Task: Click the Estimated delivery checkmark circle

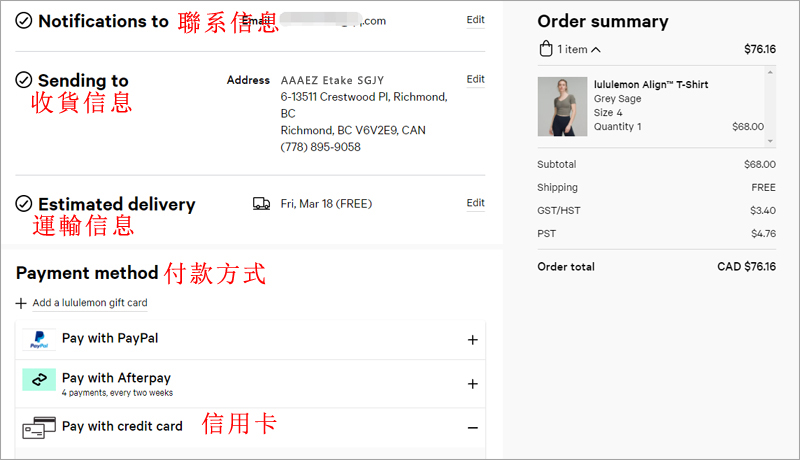Action: point(23,203)
